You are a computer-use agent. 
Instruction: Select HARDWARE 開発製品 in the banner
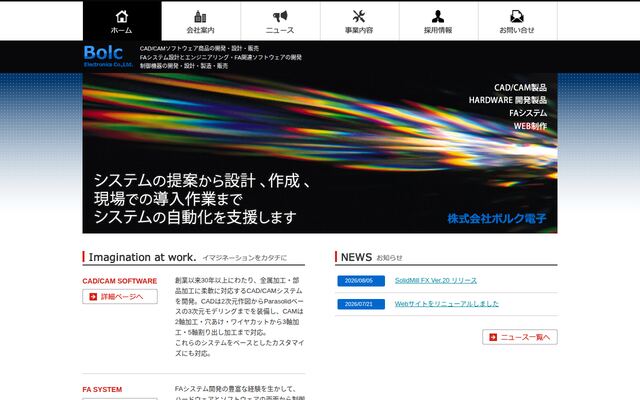pos(508,100)
